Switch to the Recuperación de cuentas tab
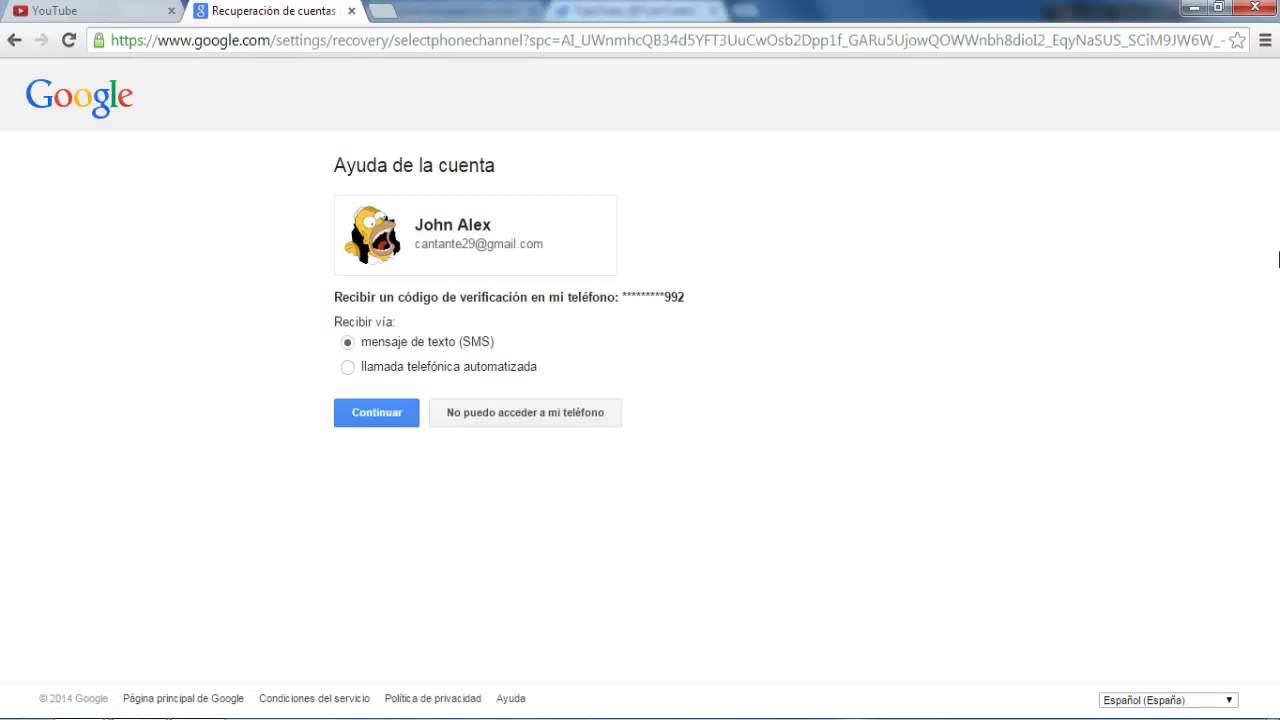Screen dimensions: 1280x720 [272, 11]
